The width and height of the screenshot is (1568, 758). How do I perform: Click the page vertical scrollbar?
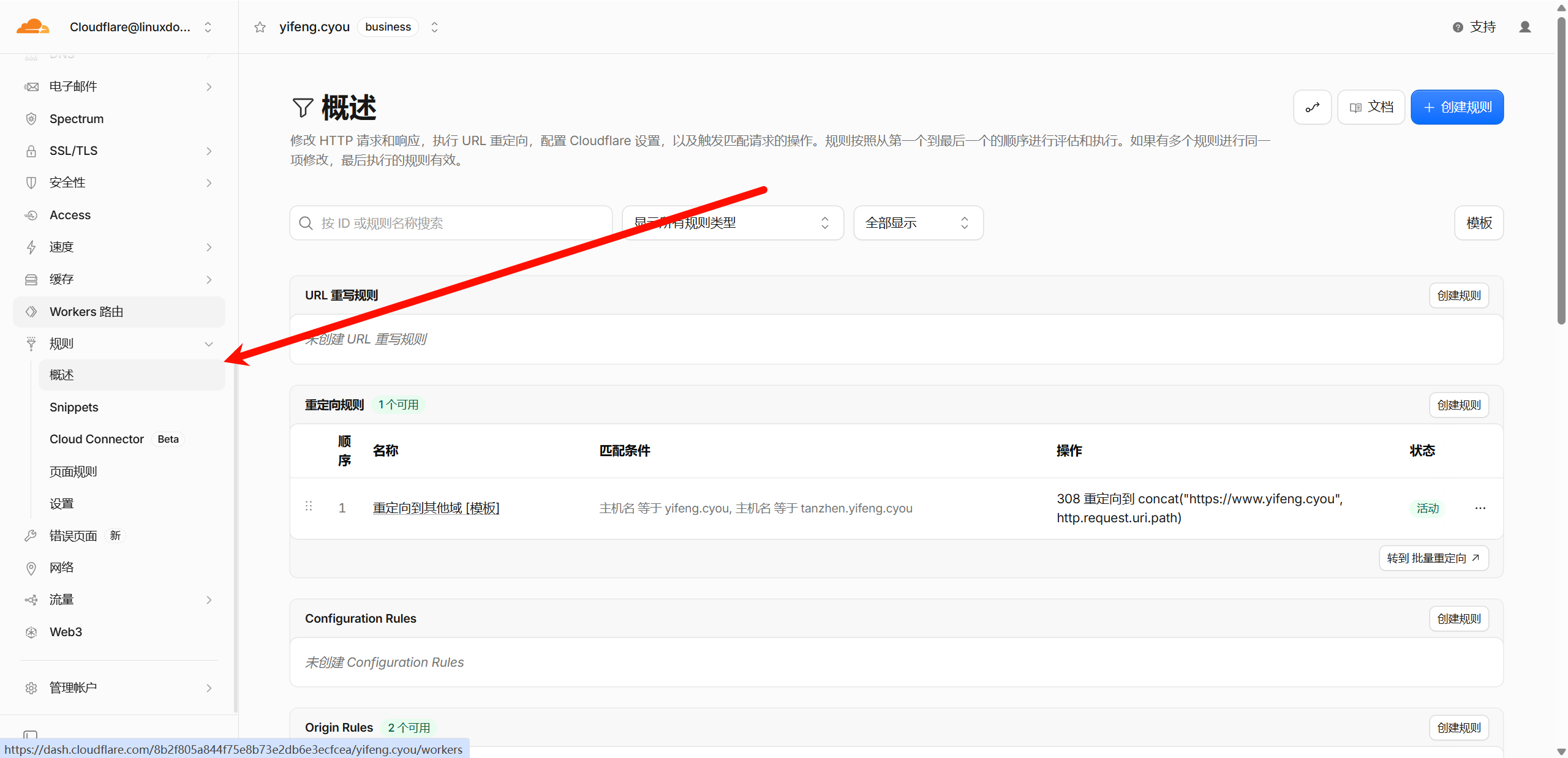(1561, 171)
